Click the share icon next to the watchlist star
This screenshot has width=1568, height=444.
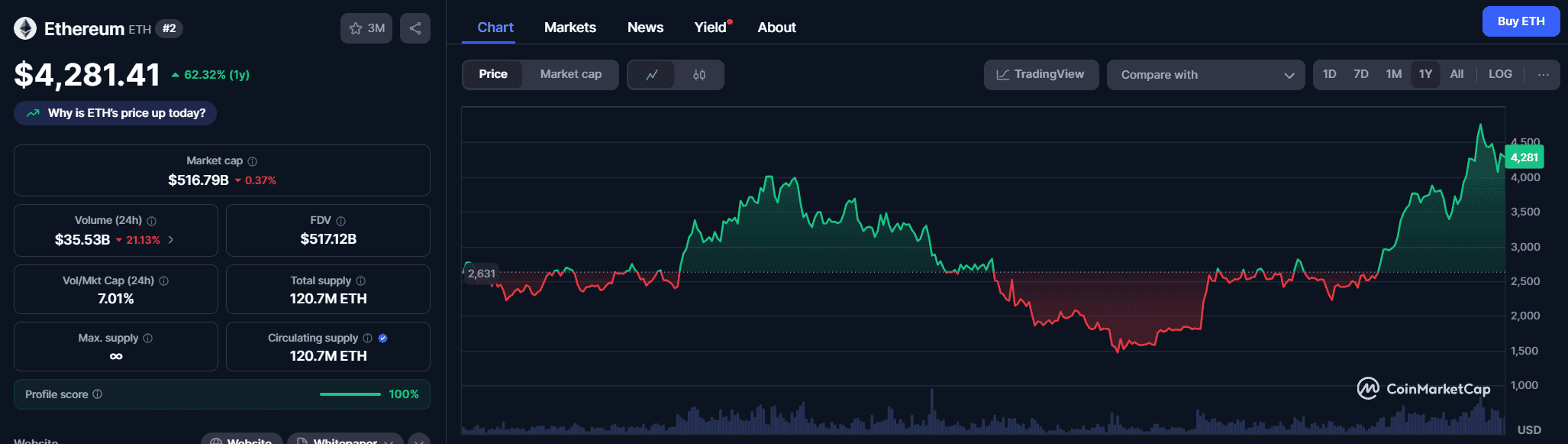pos(415,28)
